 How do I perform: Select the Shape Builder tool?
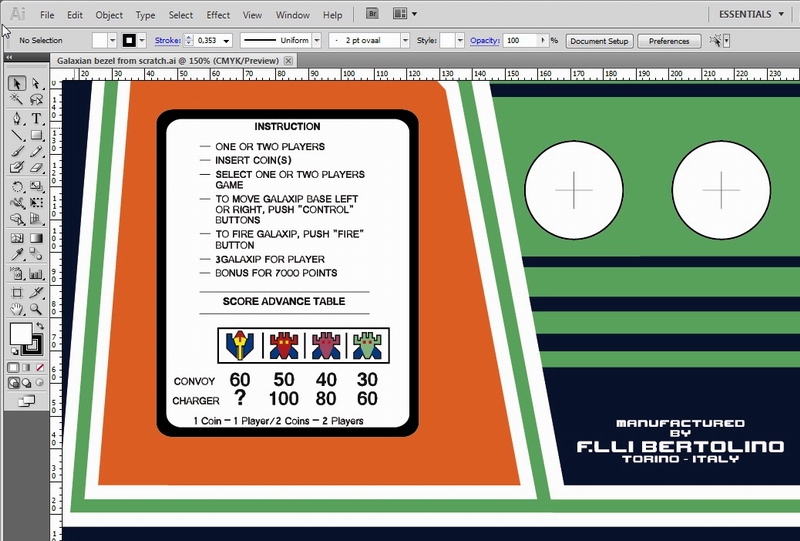pos(17,219)
